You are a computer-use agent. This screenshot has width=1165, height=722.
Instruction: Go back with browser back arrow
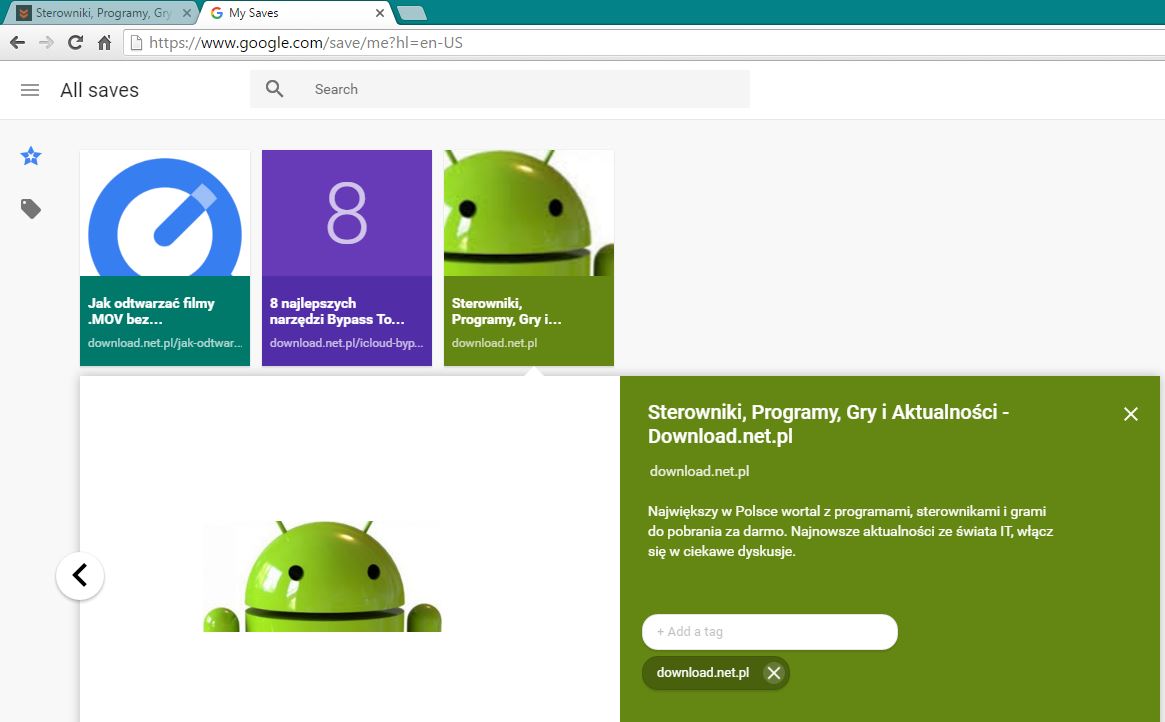18,42
